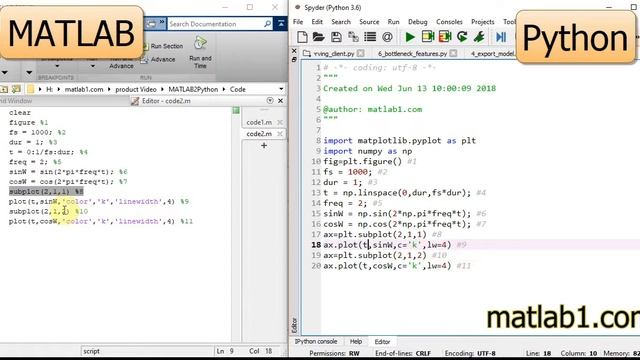
Task: Click Spyder line 13 np.linspace code
Action: [x=397, y=193]
